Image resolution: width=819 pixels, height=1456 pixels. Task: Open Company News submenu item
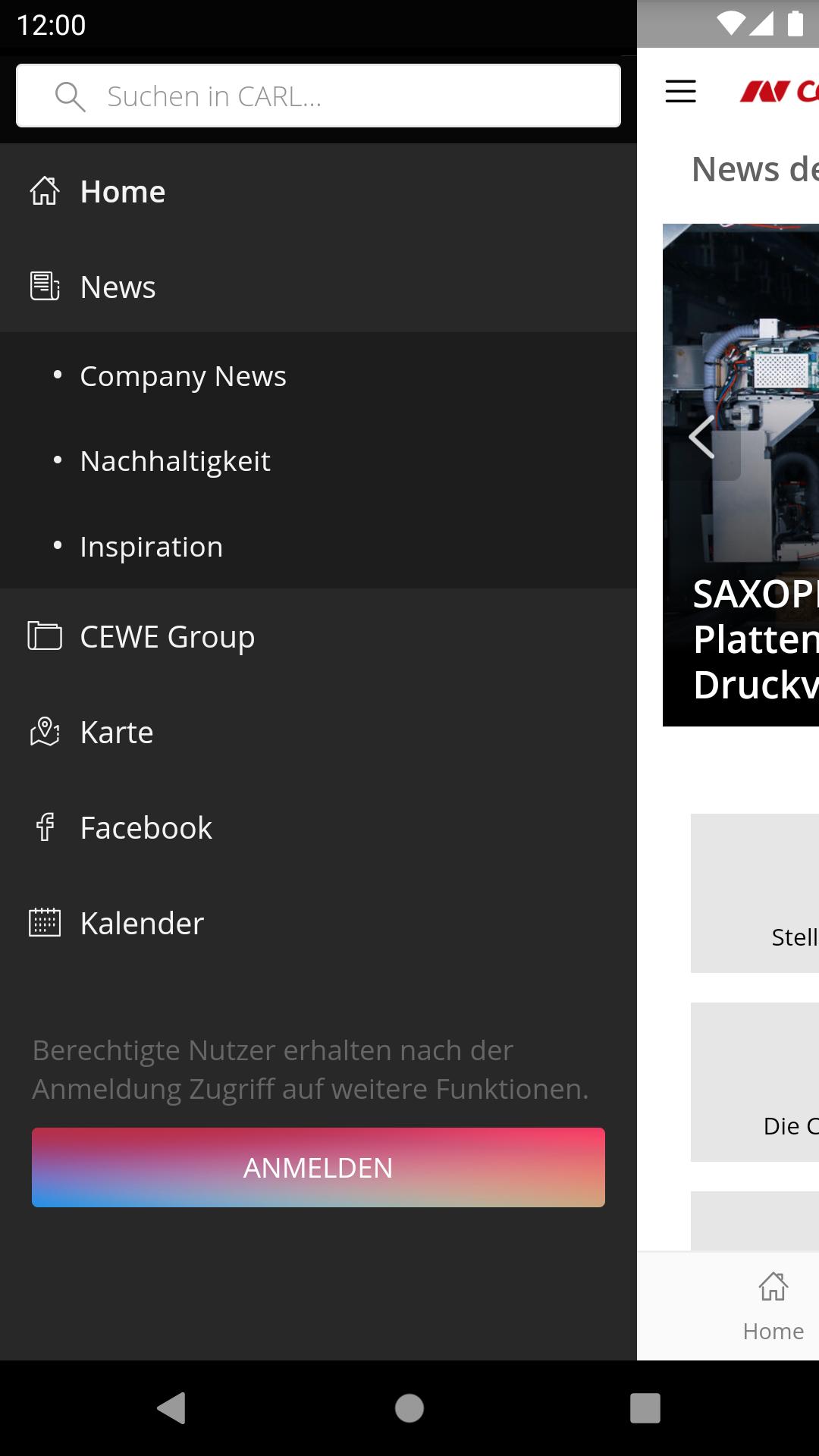point(318,376)
